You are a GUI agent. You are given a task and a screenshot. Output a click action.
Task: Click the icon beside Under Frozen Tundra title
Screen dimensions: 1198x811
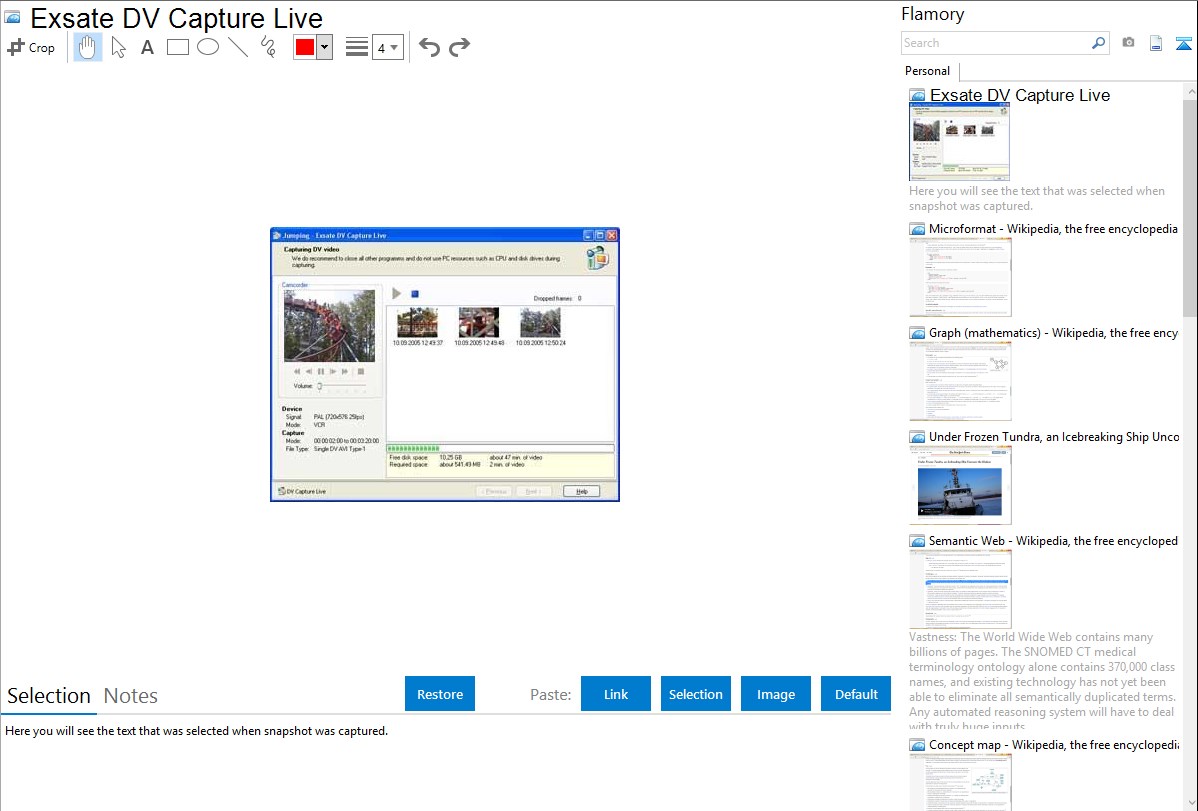[917, 437]
